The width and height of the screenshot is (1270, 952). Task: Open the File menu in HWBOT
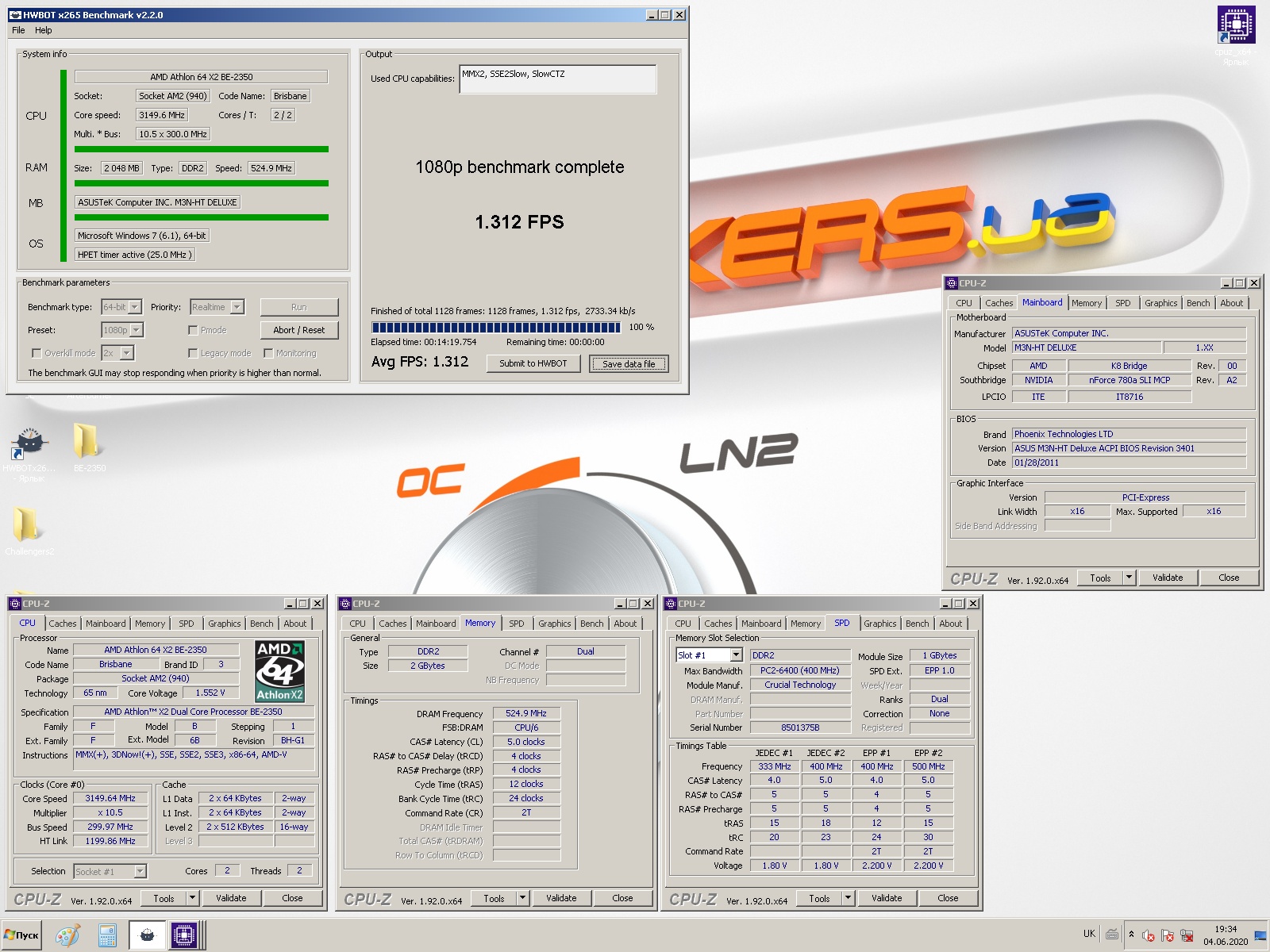click(18, 30)
